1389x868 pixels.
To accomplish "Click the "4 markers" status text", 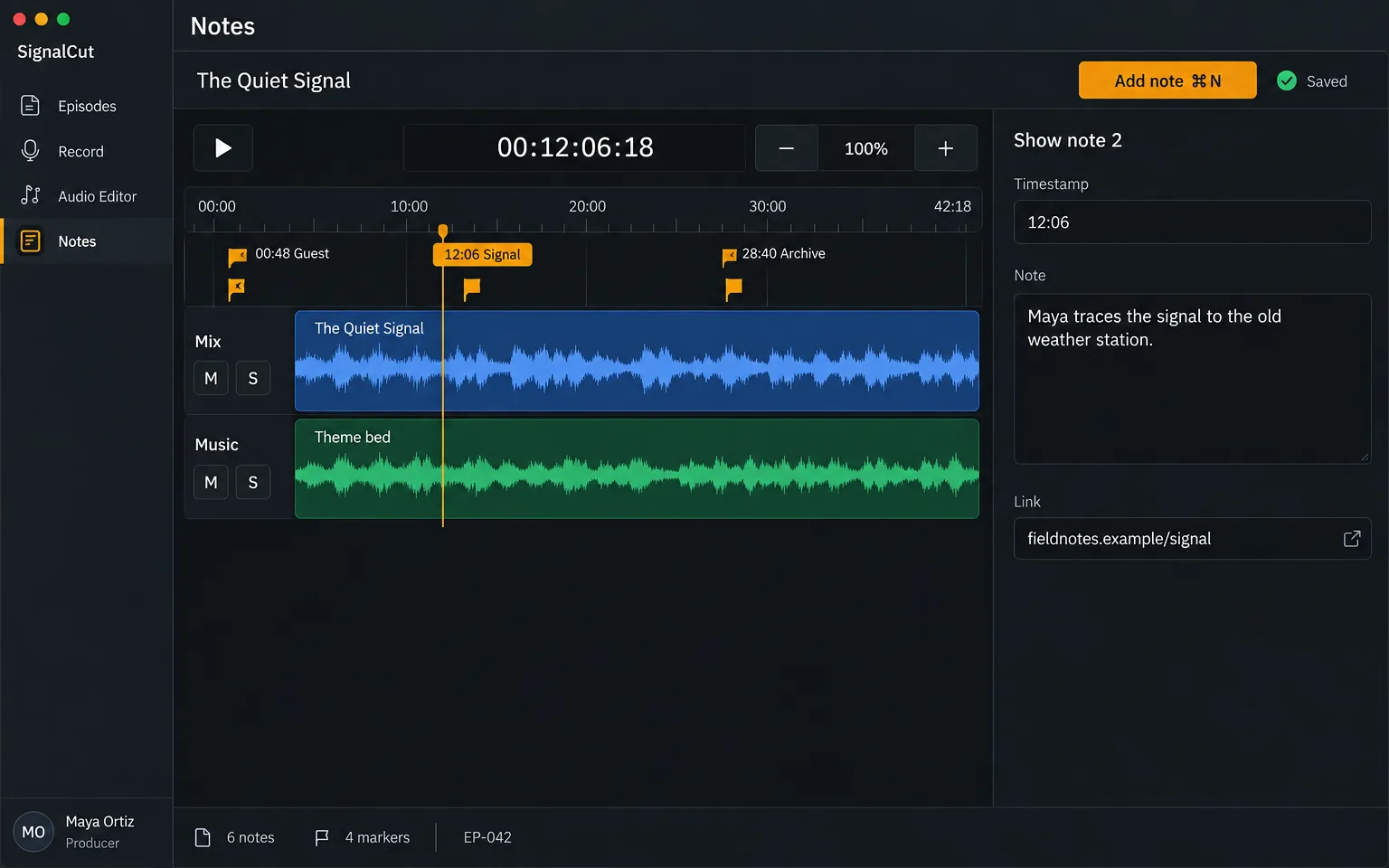I will coord(377,838).
